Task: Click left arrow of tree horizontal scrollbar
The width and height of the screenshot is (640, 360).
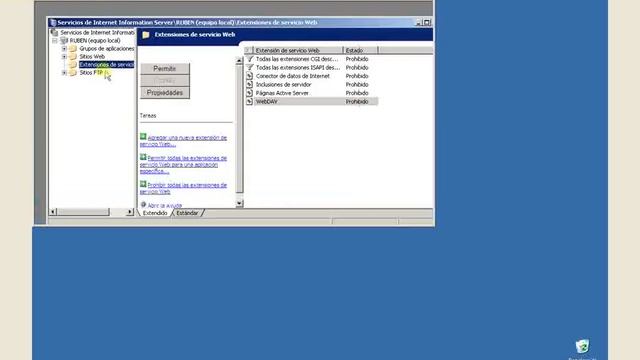Action: click(53, 212)
